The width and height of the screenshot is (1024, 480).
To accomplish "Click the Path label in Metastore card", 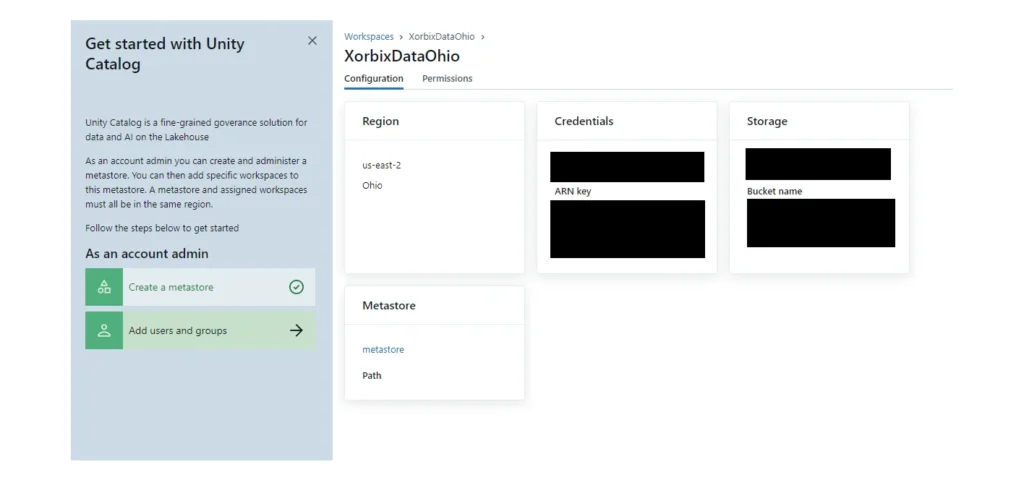I will pos(372,376).
